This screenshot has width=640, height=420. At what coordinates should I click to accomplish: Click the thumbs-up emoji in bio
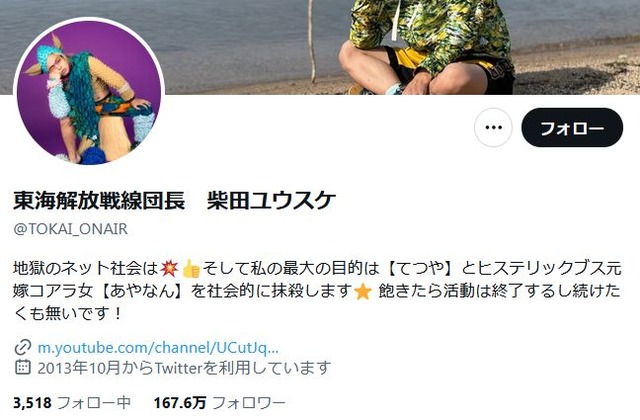pos(191,269)
